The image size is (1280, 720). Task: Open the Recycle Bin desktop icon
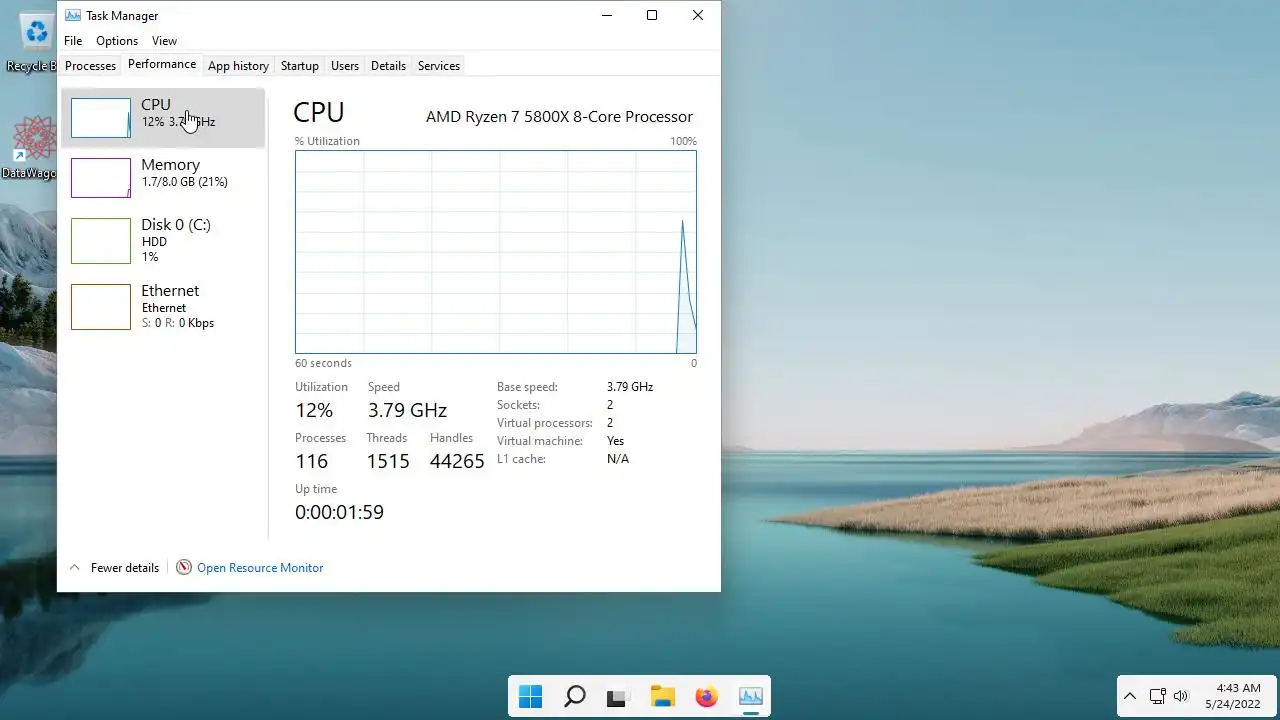click(36, 32)
